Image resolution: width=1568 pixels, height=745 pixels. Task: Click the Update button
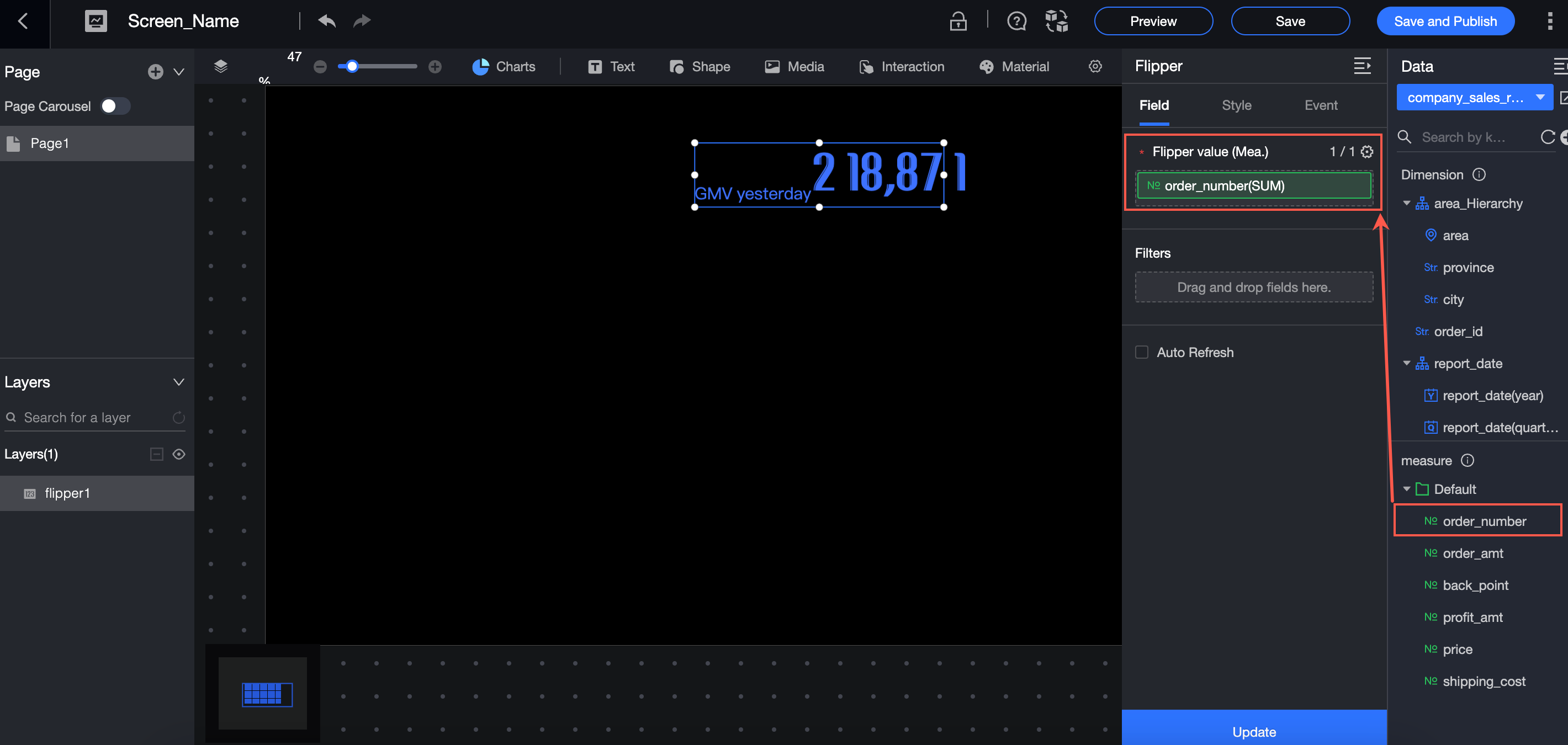click(x=1254, y=731)
